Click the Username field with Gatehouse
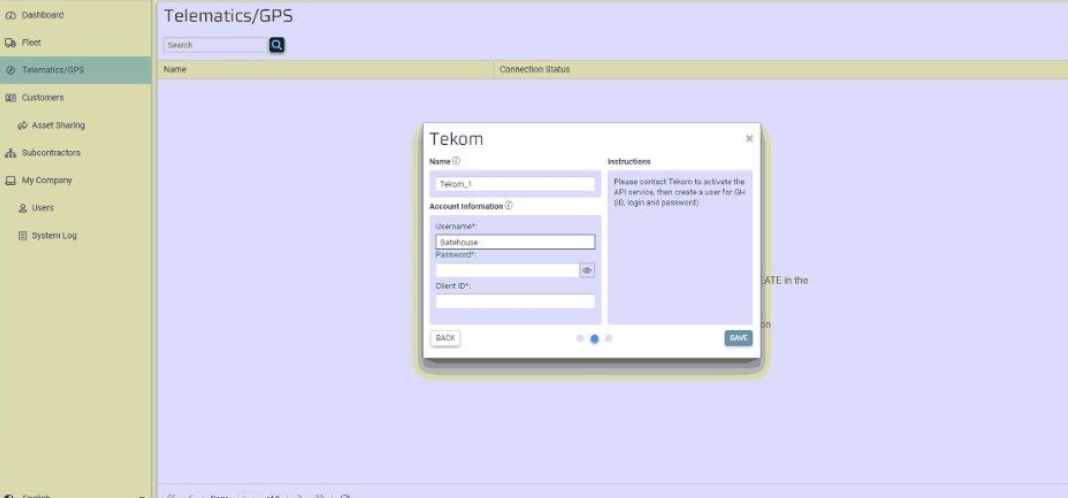 pyautogui.click(x=515, y=242)
